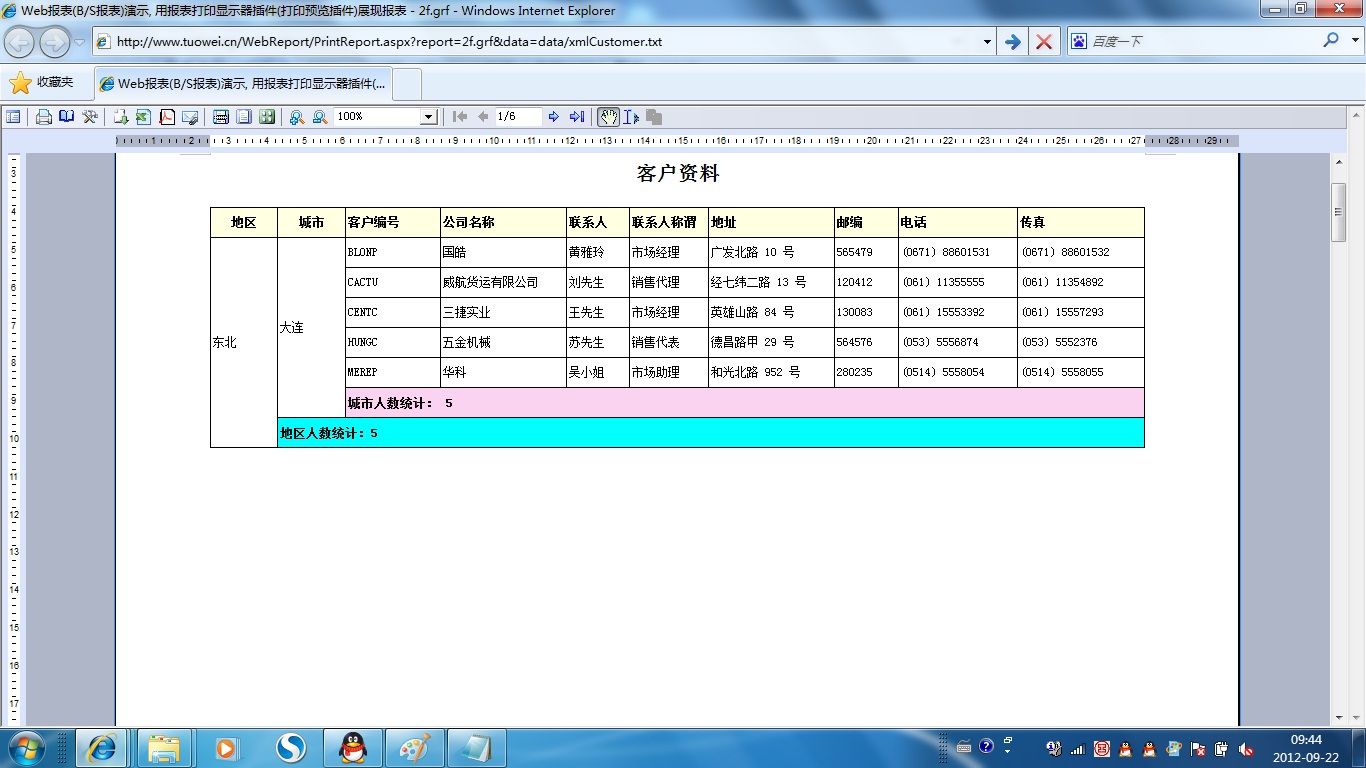Go to next report page
The image size is (1366, 768).
554,117
